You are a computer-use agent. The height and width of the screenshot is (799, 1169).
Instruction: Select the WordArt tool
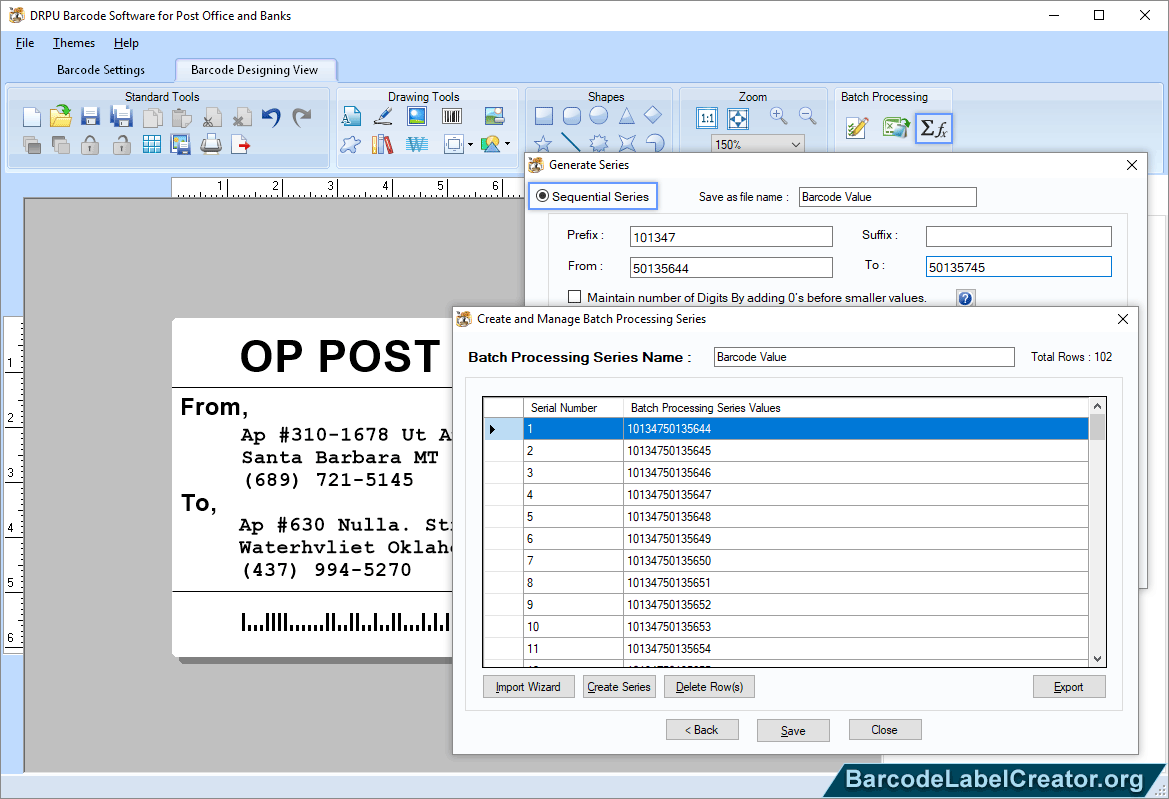pos(417,145)
